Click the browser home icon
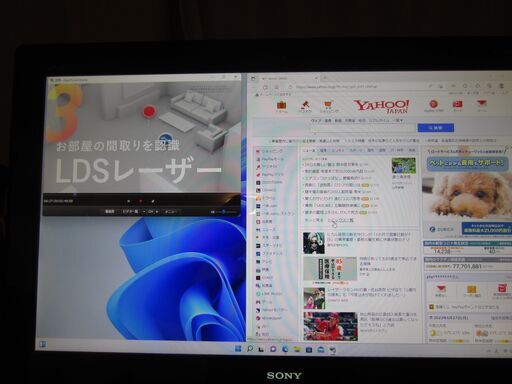Screen dimensions: 512x384 (277, 87)
